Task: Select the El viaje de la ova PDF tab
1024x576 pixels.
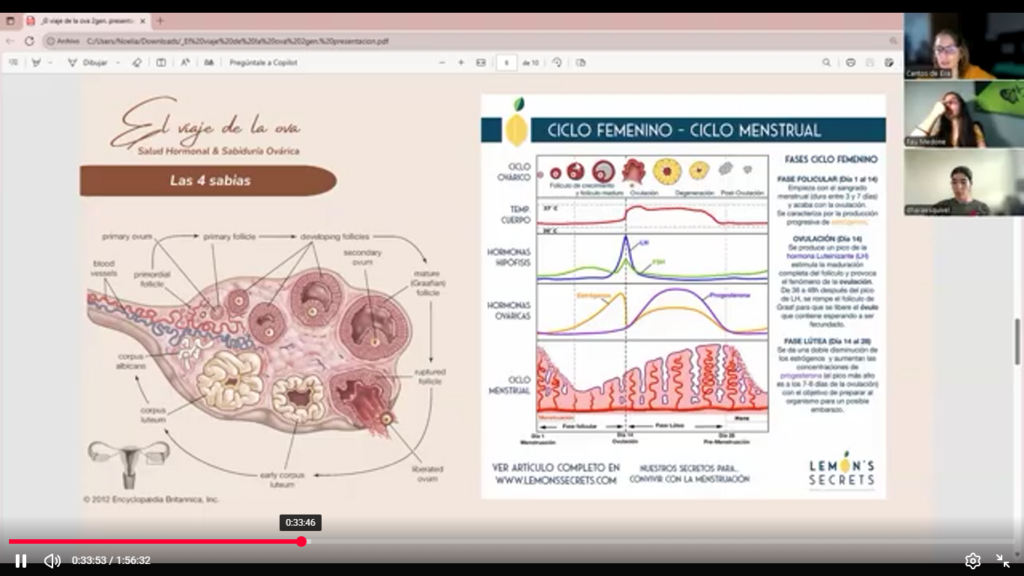Action: pos(85,20)
